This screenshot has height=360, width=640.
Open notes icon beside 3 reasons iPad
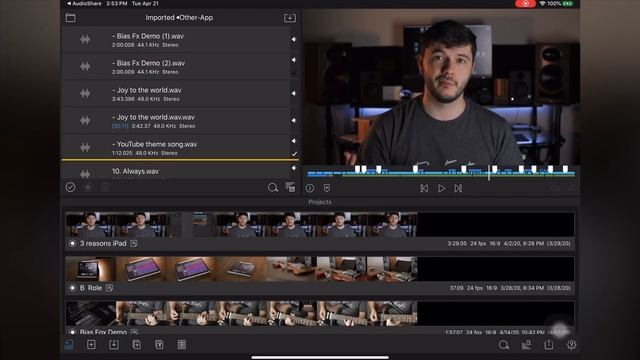tap(133, 243)
